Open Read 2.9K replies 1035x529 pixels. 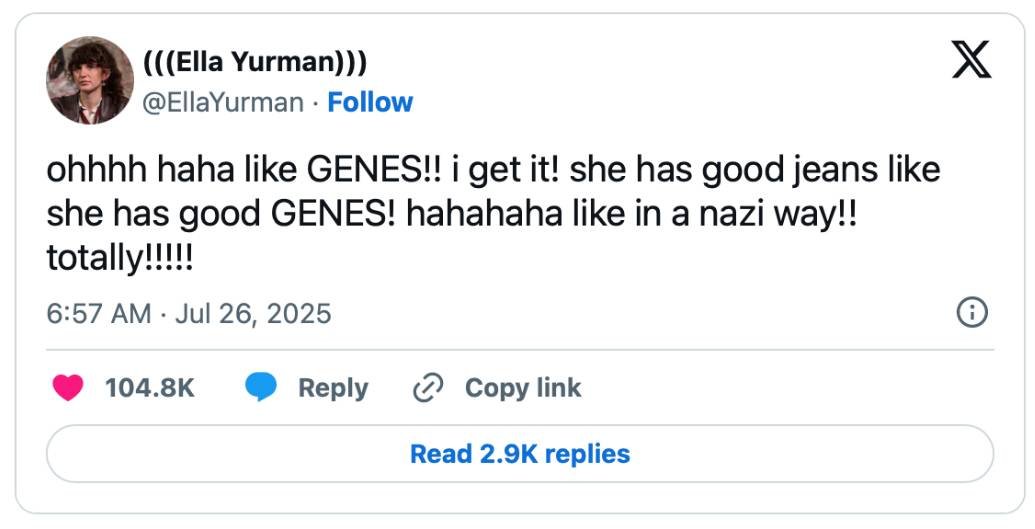pos(520,454)
